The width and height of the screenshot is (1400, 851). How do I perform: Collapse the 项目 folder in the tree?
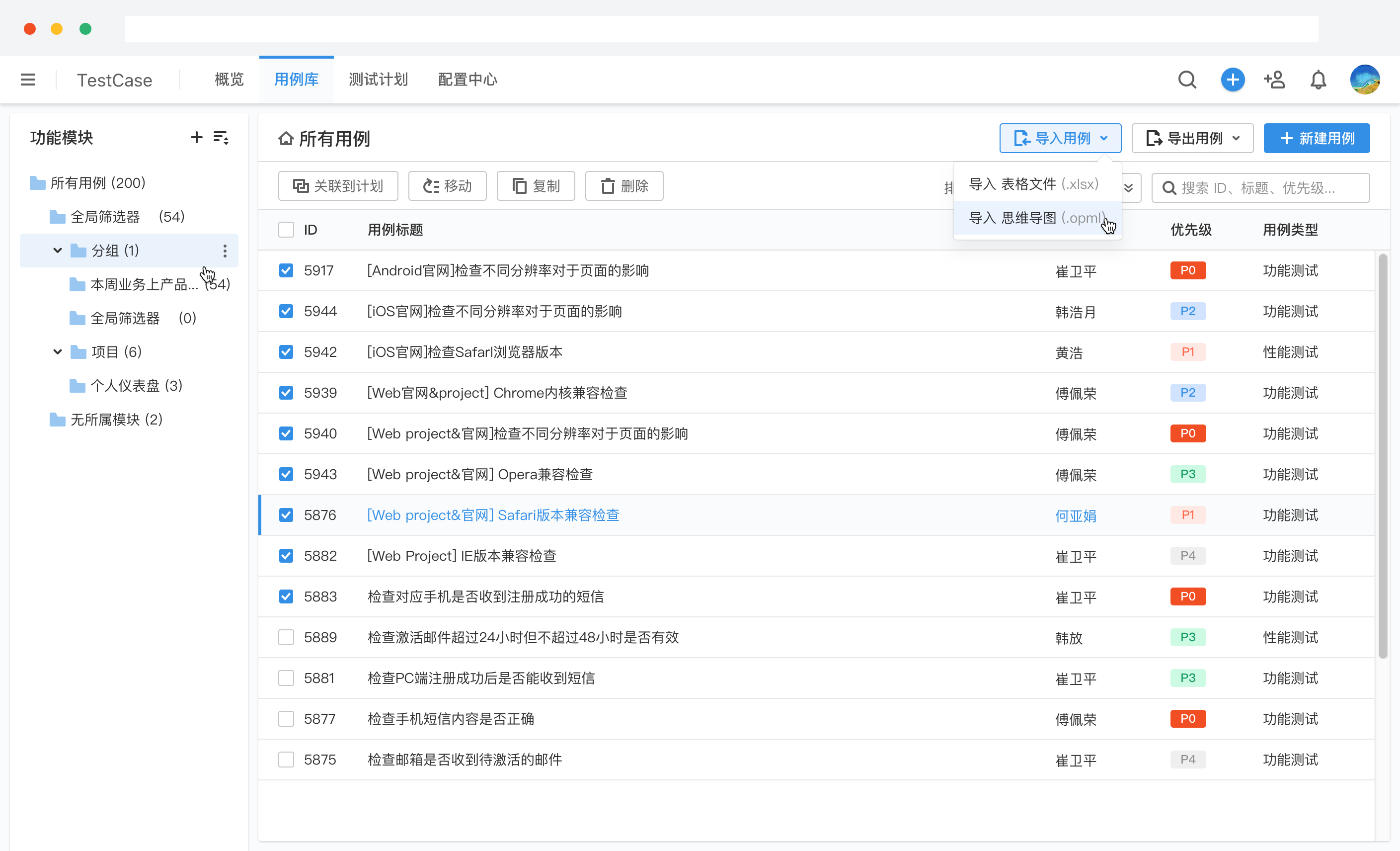pyautogui.click(x=57, y=351)
